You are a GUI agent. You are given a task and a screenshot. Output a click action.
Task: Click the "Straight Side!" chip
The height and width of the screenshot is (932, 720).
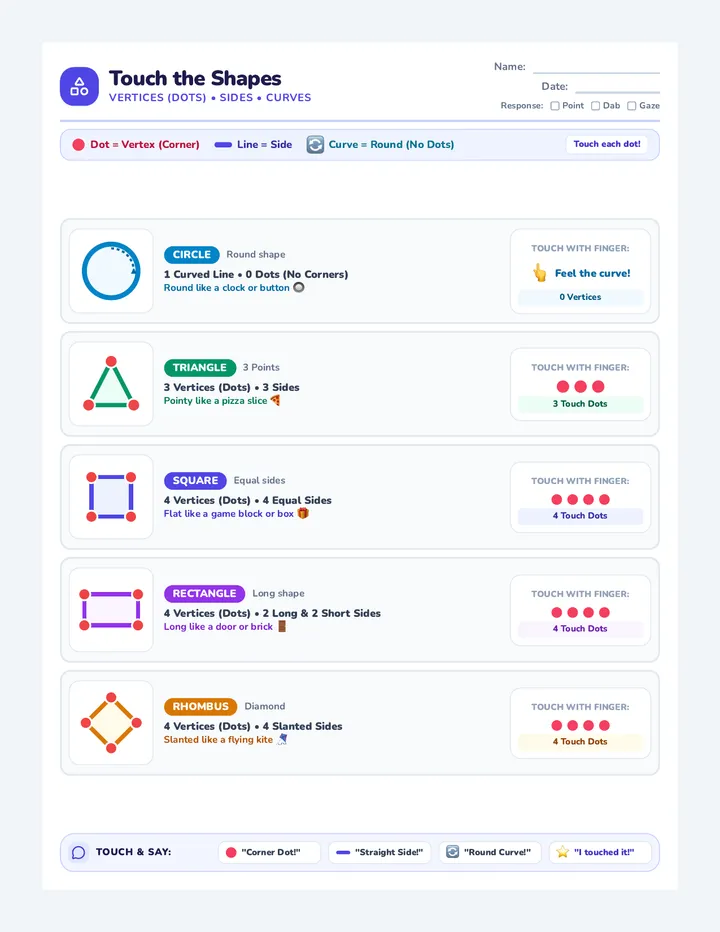point(379,852)
